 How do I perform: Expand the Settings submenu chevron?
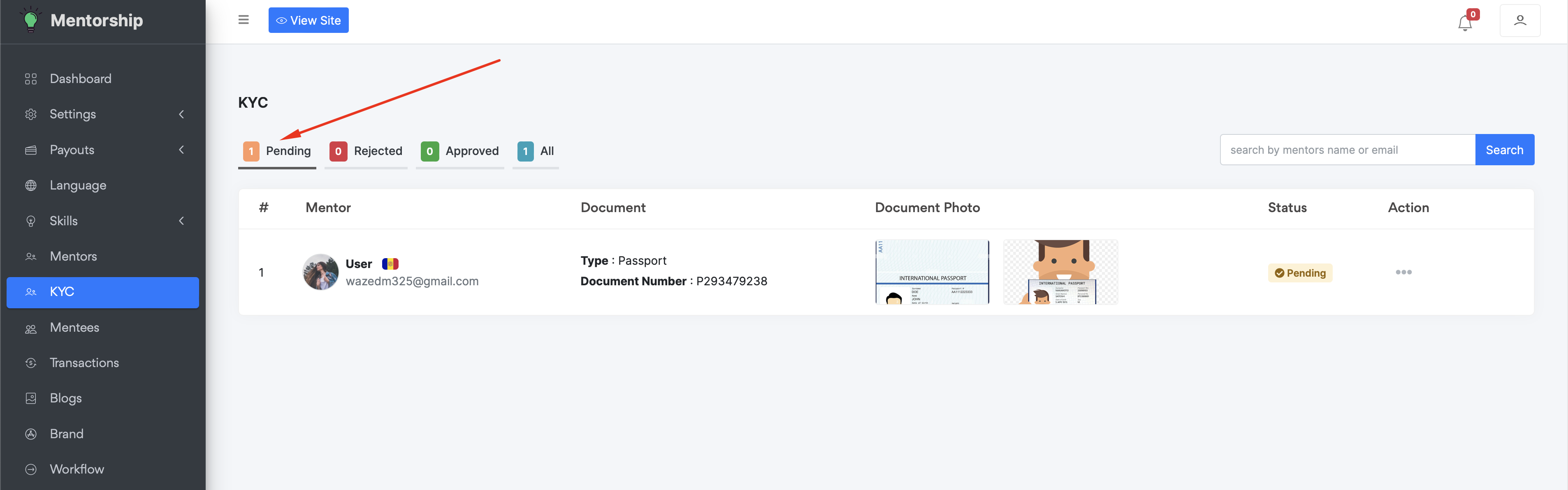(181, 114)
